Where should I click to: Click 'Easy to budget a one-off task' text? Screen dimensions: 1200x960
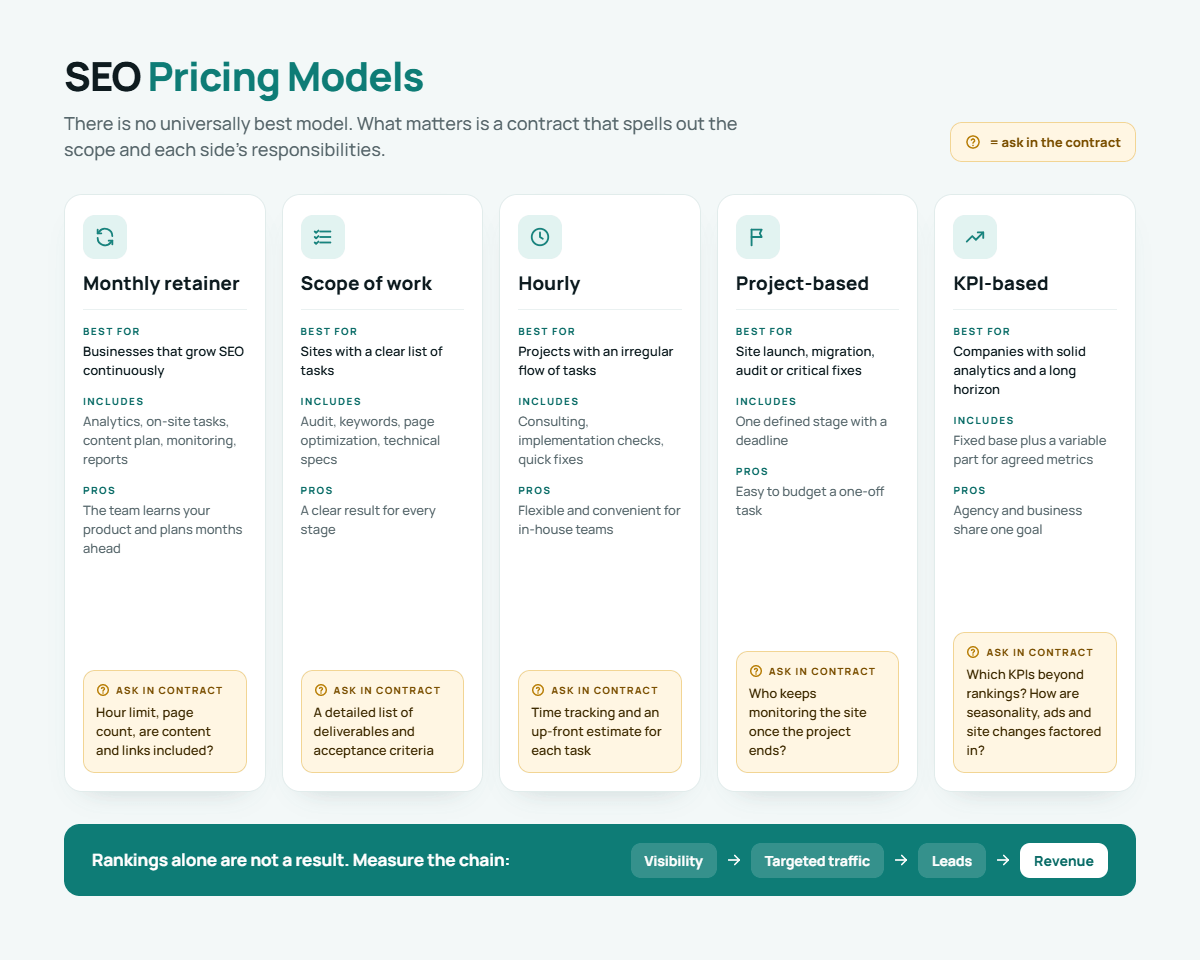coord(810,501)
